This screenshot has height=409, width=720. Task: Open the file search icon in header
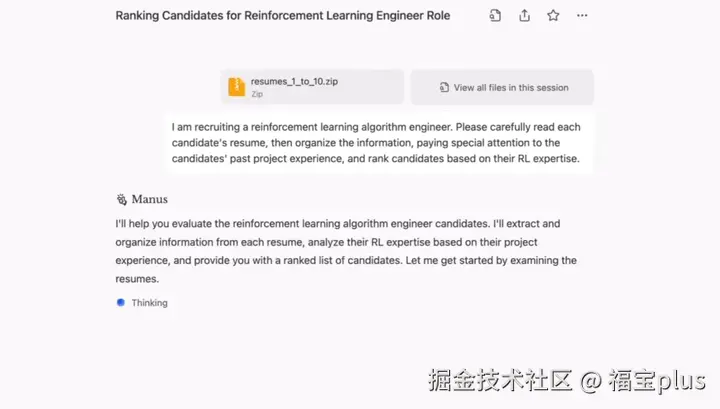point(495,16)
